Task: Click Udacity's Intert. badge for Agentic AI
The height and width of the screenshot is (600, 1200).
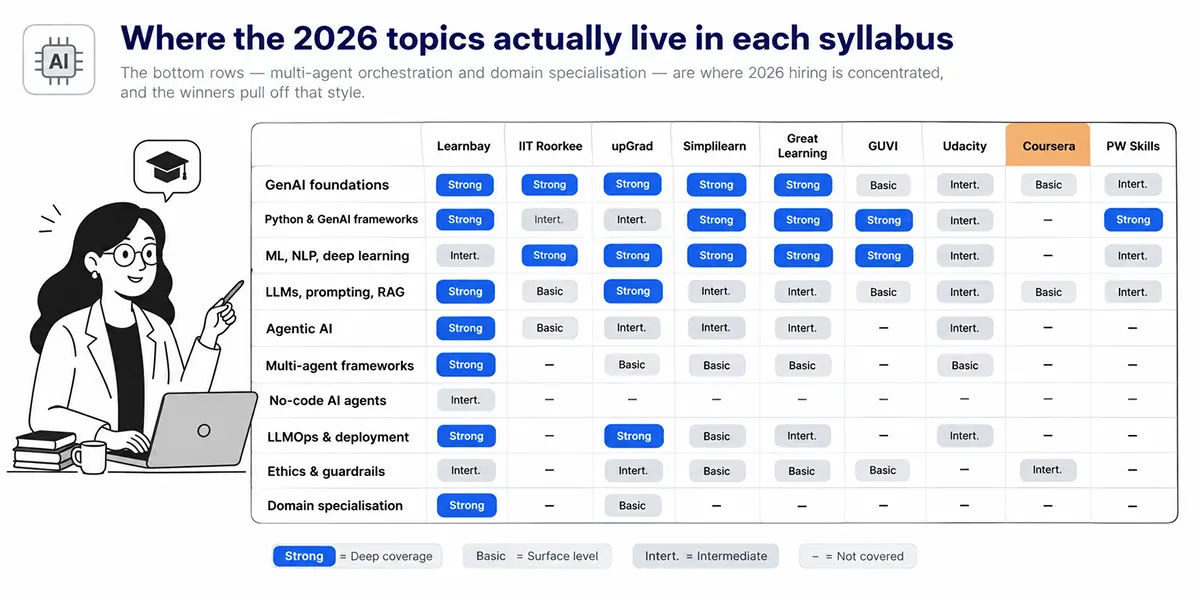Action: pyautogui.click(x=965, y=328)
